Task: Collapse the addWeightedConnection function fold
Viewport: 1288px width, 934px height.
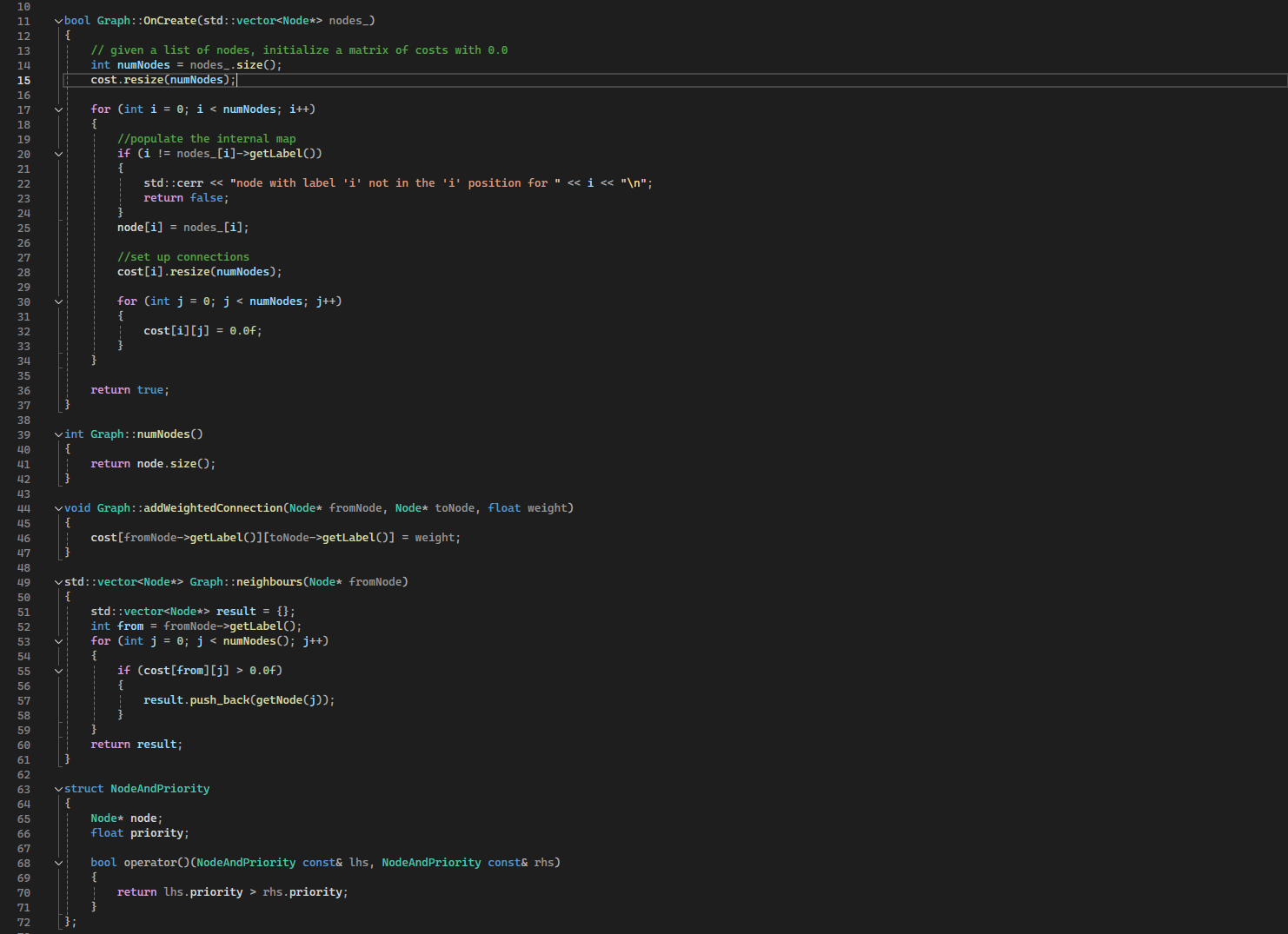Action: (57, 507)
